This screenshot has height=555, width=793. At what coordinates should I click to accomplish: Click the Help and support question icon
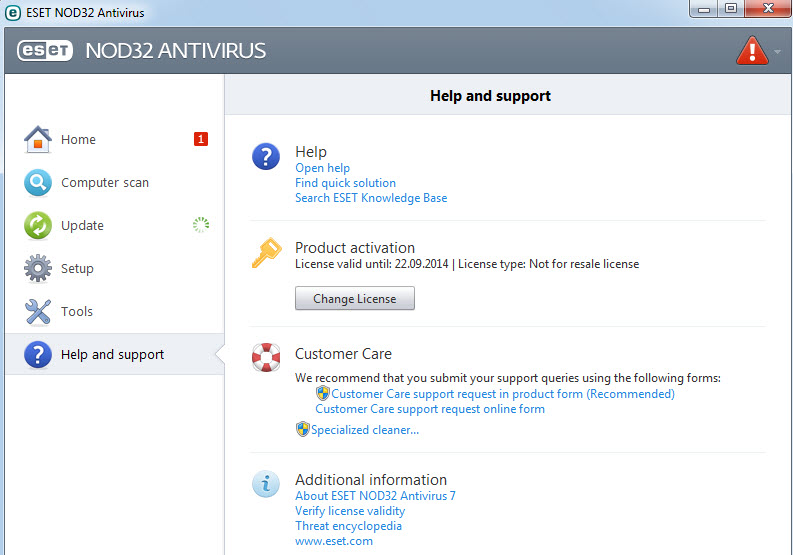(37, 355)
